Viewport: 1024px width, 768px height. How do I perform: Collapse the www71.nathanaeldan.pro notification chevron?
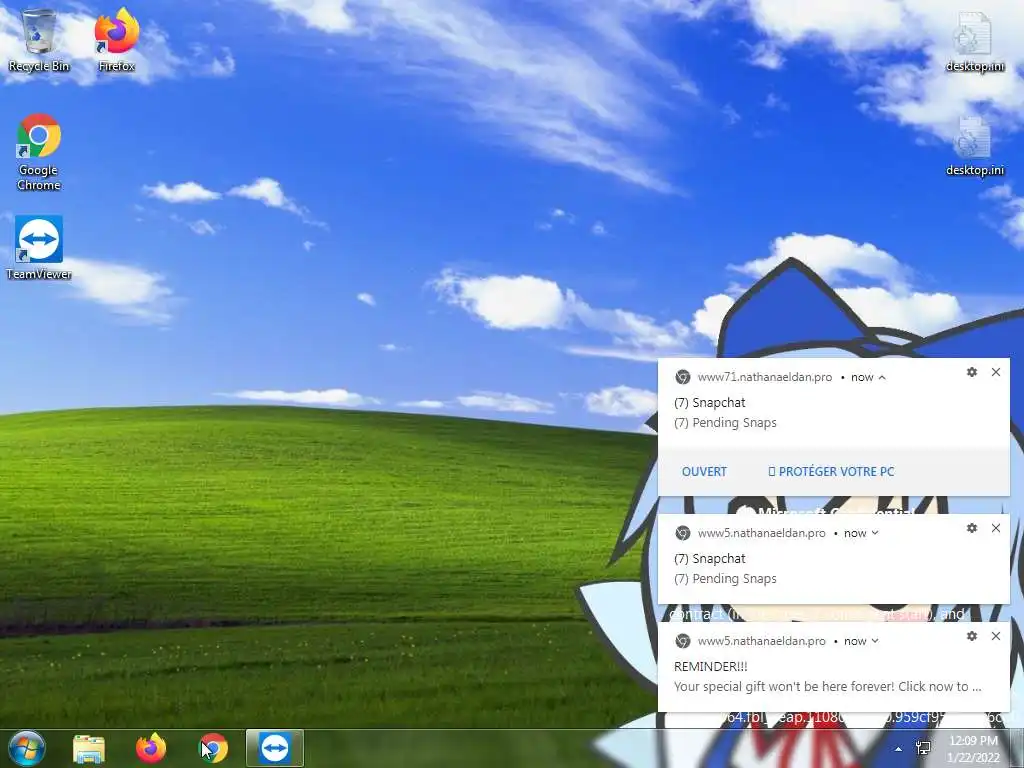coord(882,377)
